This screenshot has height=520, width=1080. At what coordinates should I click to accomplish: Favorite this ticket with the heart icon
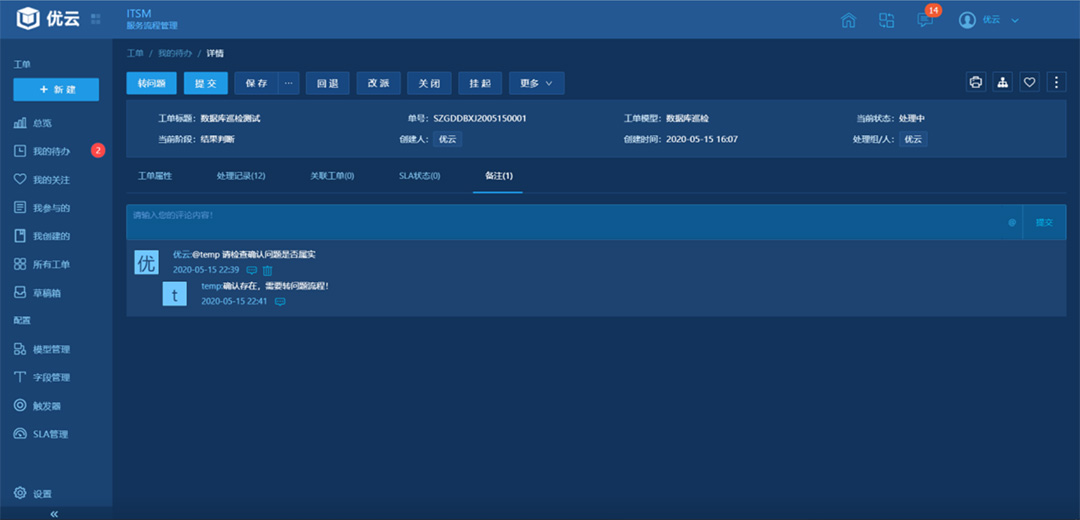[x=1029, y=82]
